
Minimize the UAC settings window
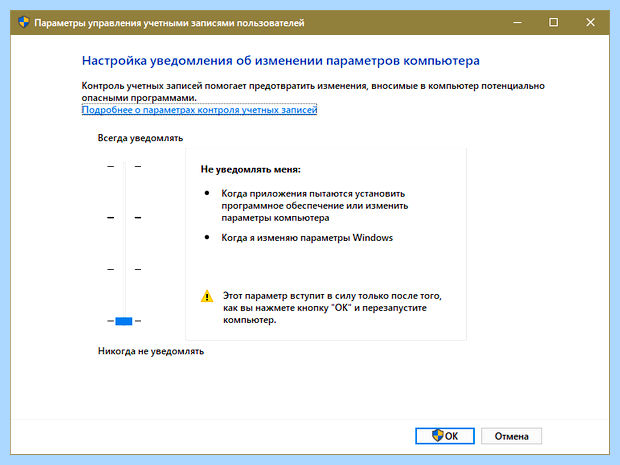coord(517,23)
